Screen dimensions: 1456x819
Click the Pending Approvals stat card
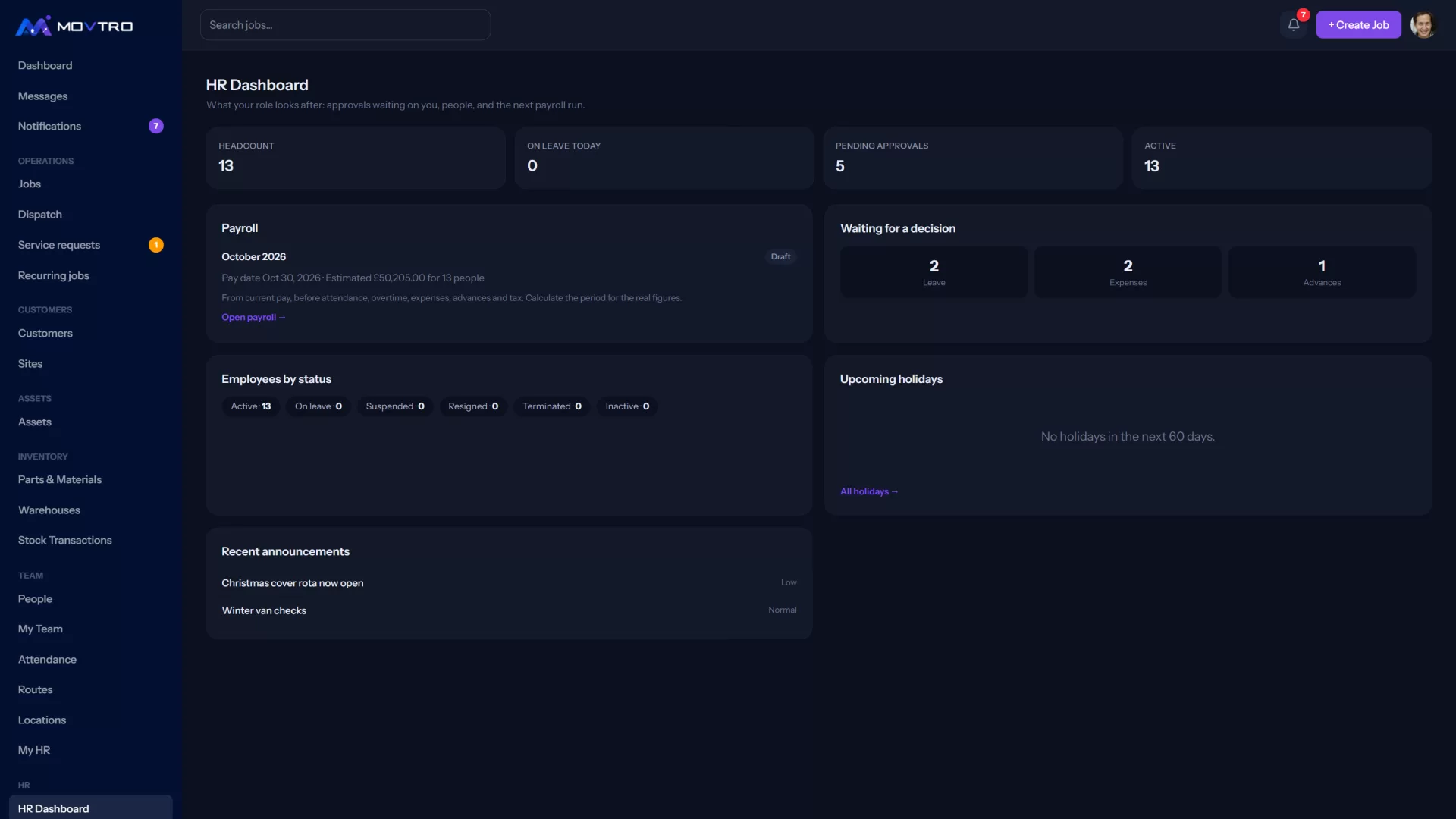pos(973,158)
